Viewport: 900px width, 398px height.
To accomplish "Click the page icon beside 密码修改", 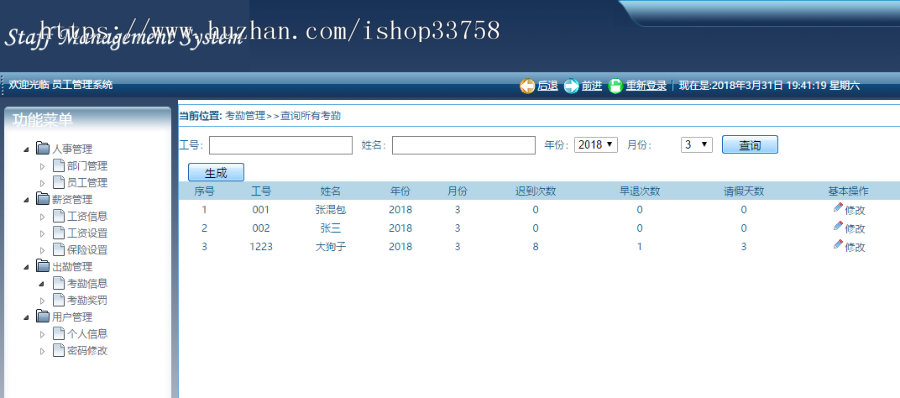I will [x=59, y=350].
